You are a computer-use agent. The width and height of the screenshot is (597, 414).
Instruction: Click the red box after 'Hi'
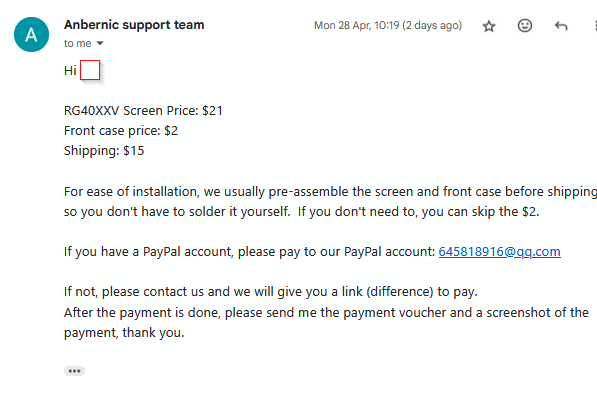90,70
